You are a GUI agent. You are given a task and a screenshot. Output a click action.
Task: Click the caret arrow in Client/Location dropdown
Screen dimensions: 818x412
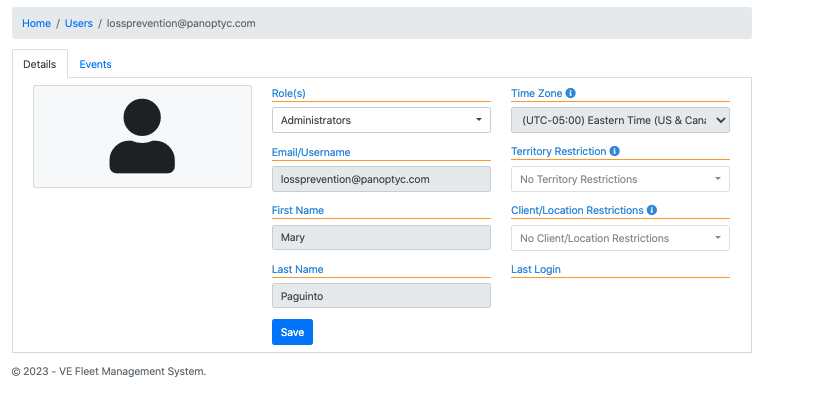(718, 238)
